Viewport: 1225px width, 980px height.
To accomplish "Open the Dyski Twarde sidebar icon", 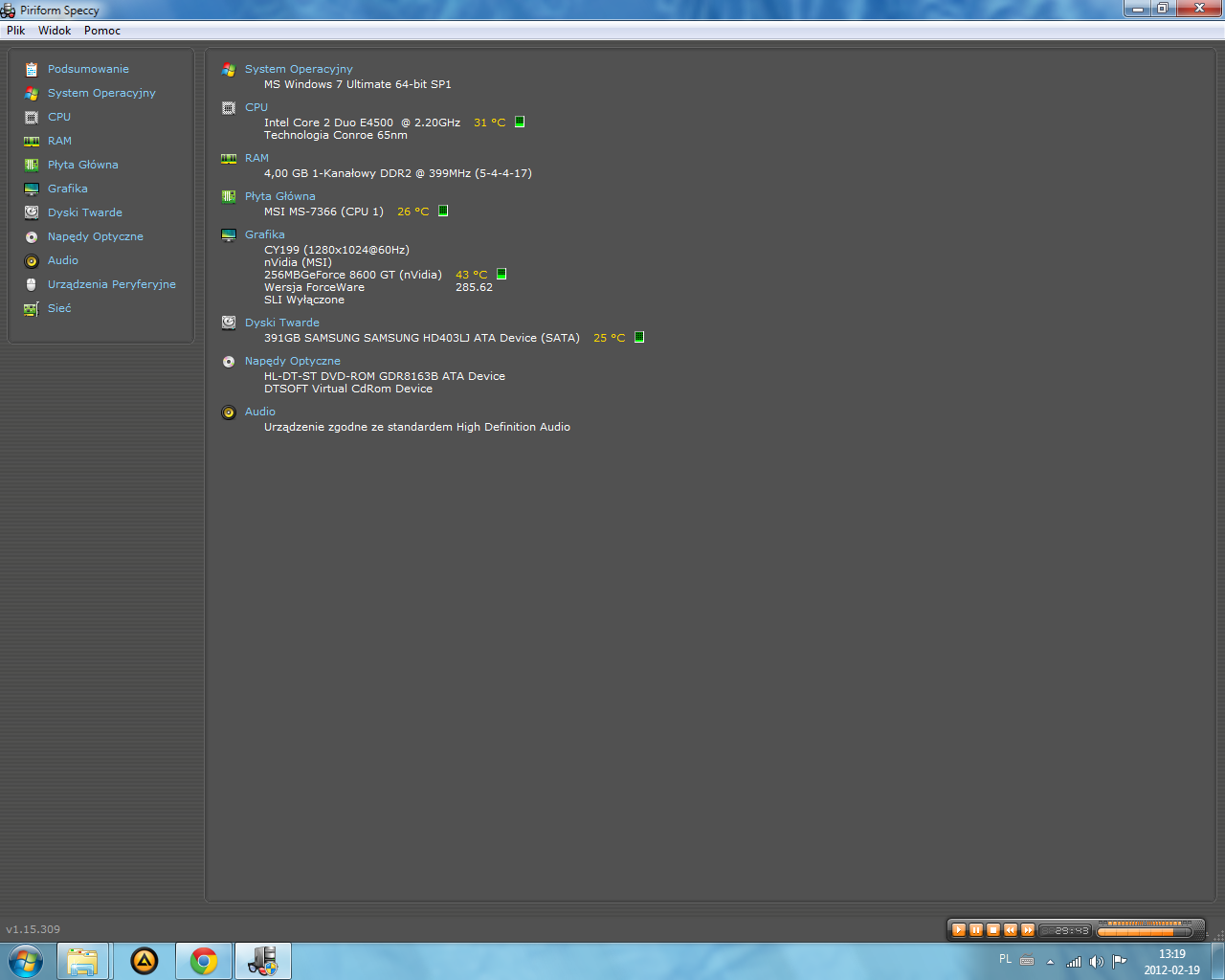I will click(32, 212).
